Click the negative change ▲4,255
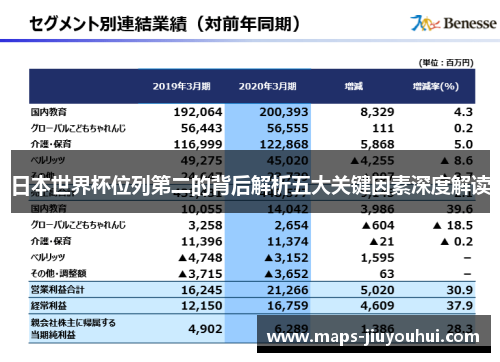Screen dimensions: 500x362 tap(372, 160)
